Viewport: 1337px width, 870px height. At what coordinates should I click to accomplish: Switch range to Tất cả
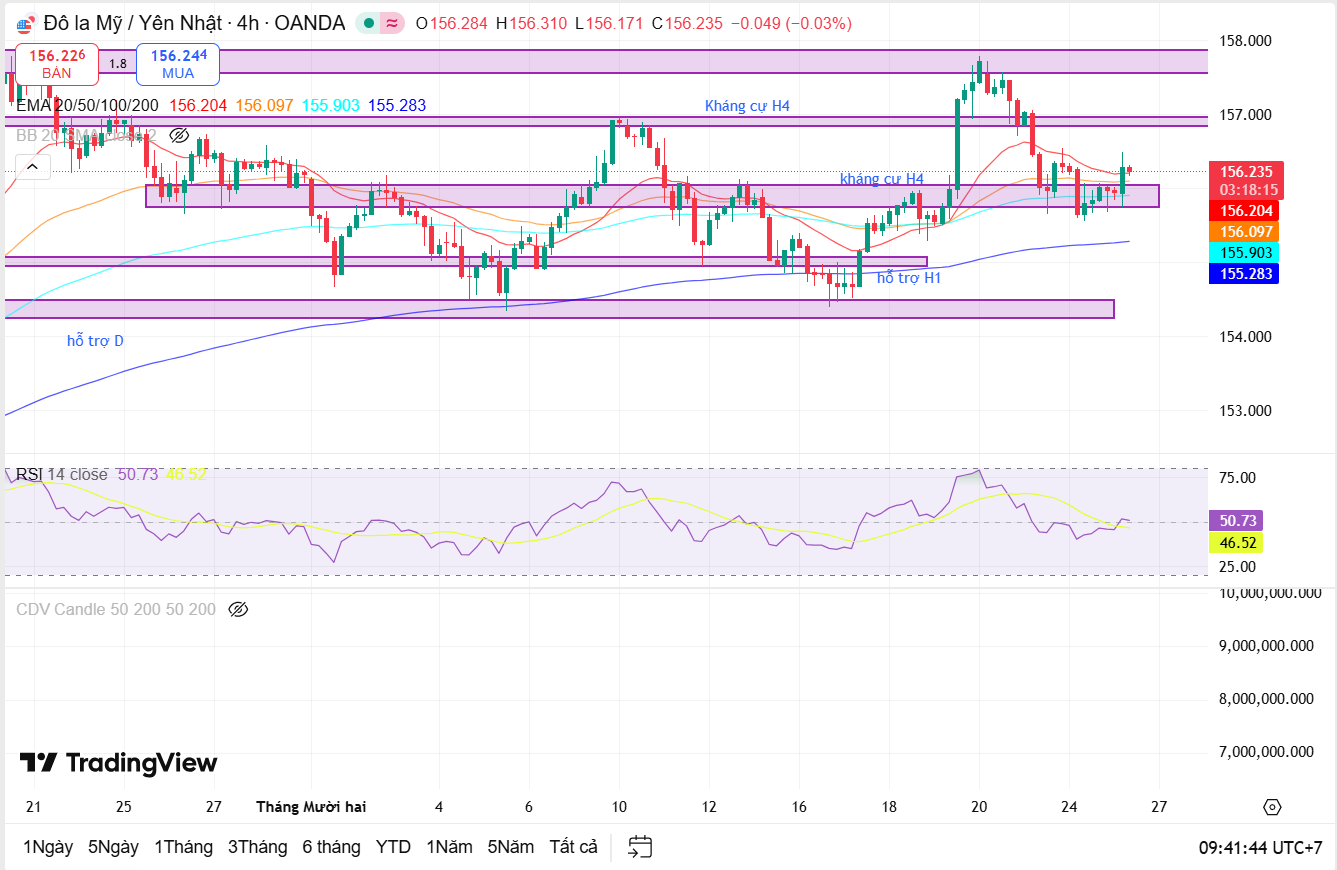[573, 847]
